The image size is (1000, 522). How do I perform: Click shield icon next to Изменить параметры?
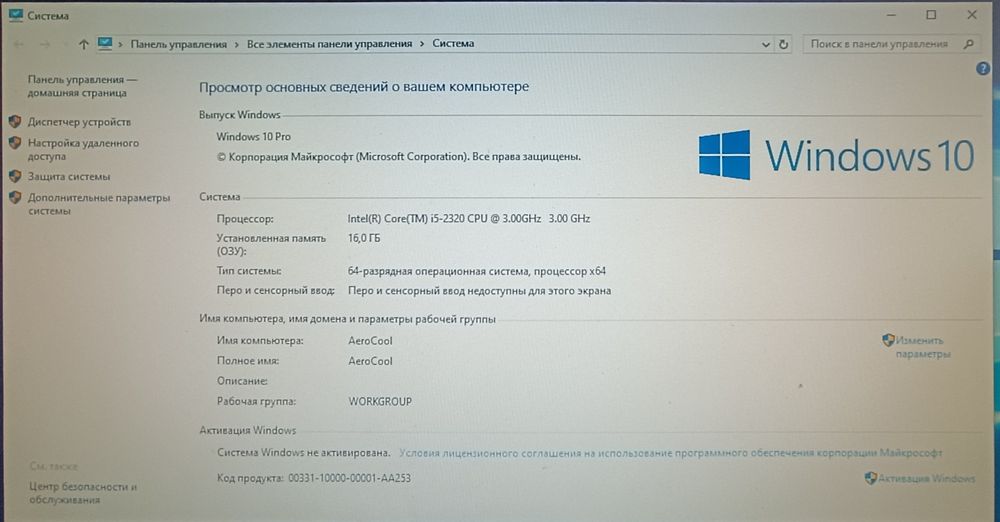pos(888,340)
